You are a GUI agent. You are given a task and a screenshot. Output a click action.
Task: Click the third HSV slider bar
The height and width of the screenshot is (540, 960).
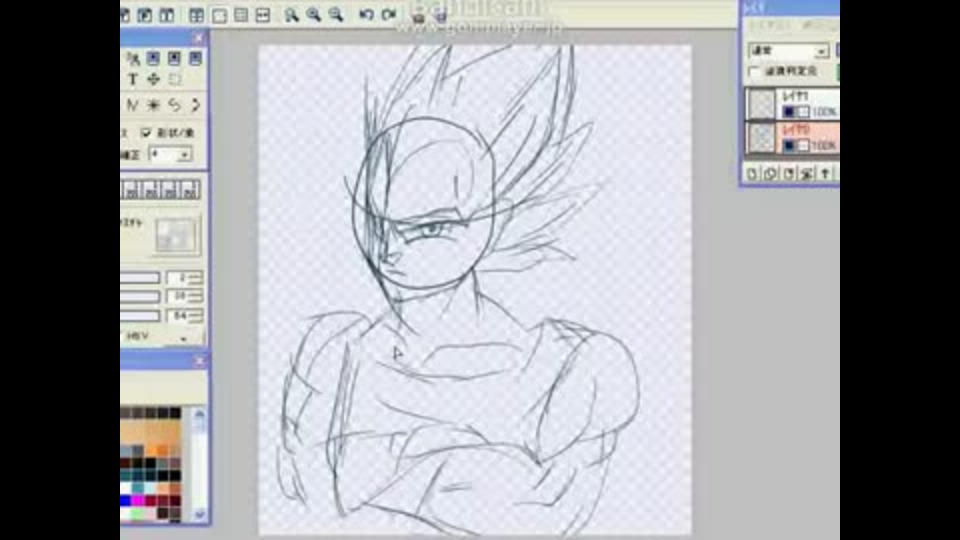(140, 317)
